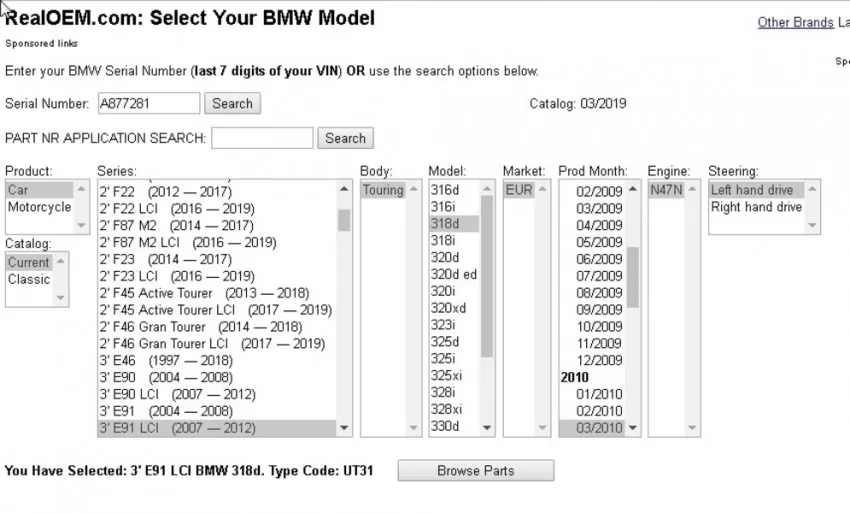850x513 pixels.
Task: Select N47N in Engine list
Action: [666, 190]
